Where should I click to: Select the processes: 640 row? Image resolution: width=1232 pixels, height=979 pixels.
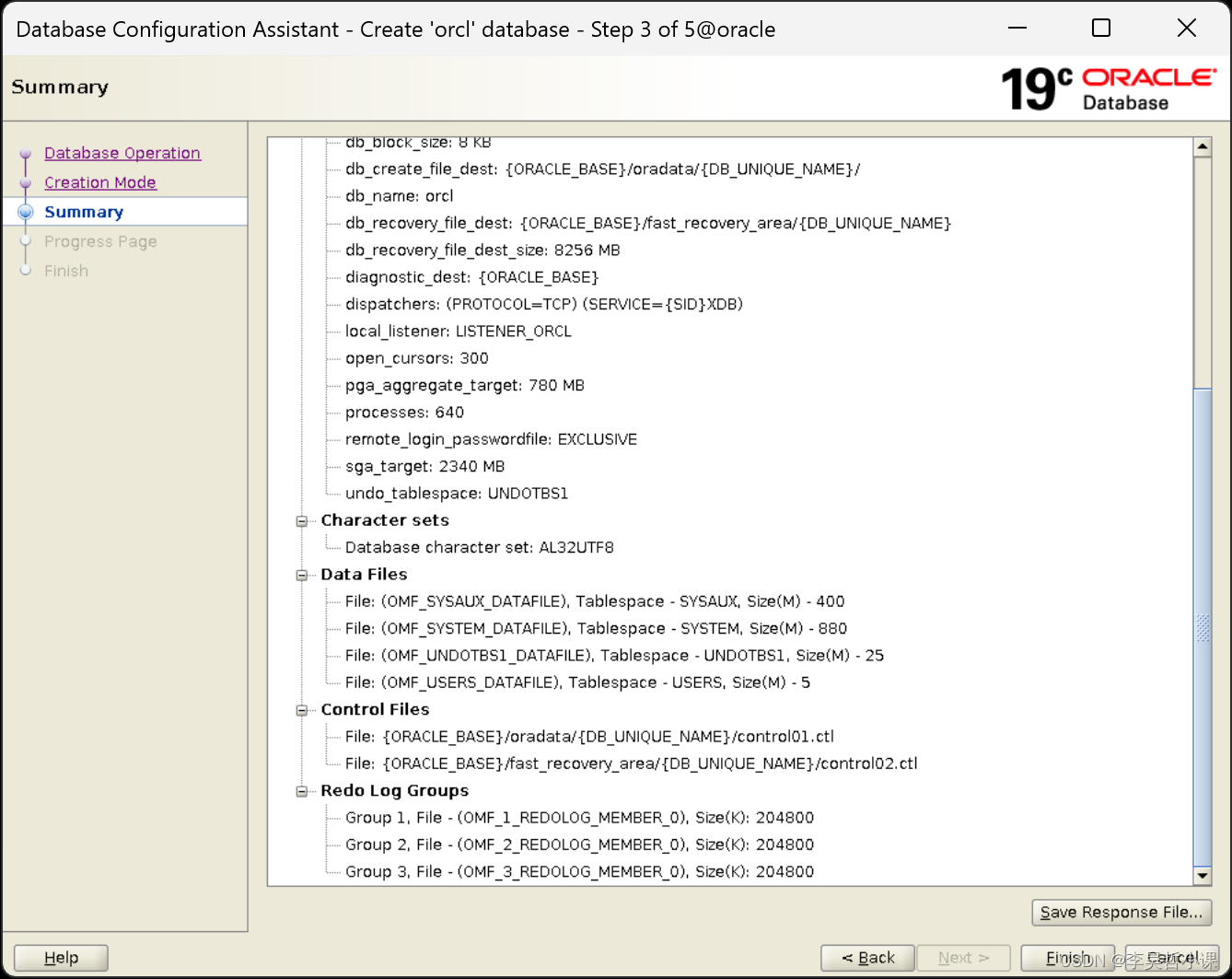[404, 413]
